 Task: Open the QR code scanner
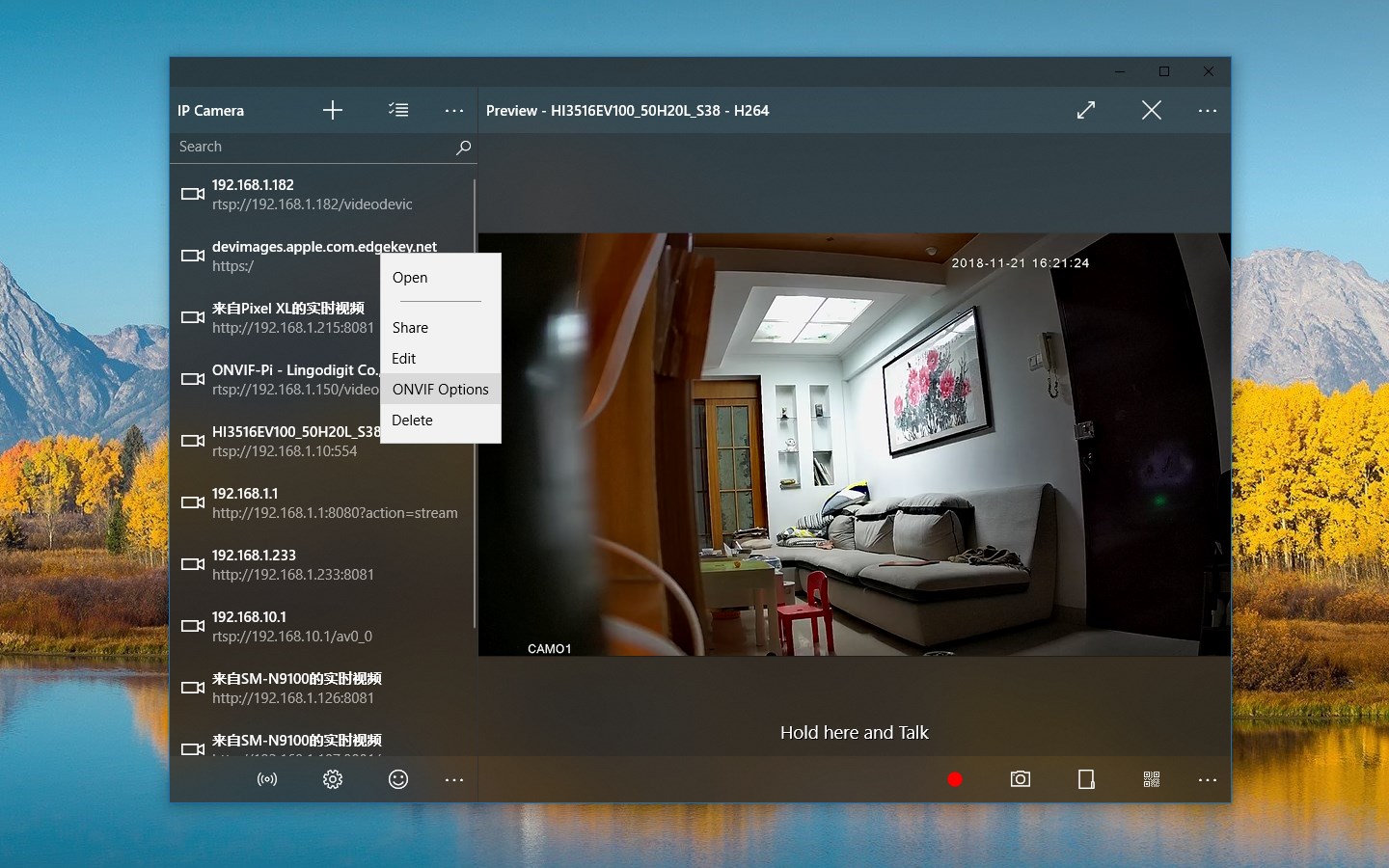click(x=1152, y=779)
